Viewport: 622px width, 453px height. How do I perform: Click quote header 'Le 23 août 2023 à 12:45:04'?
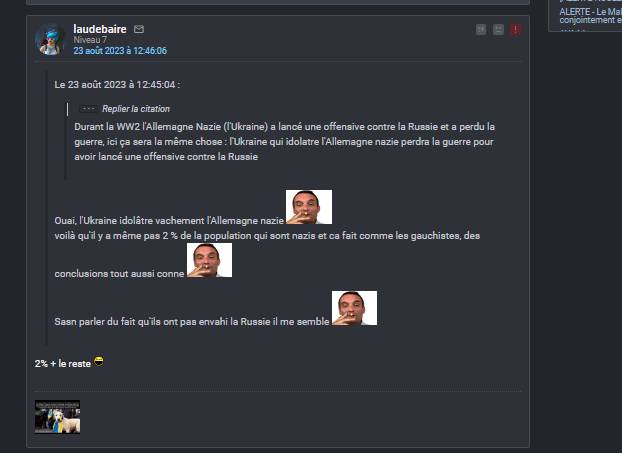117,84
